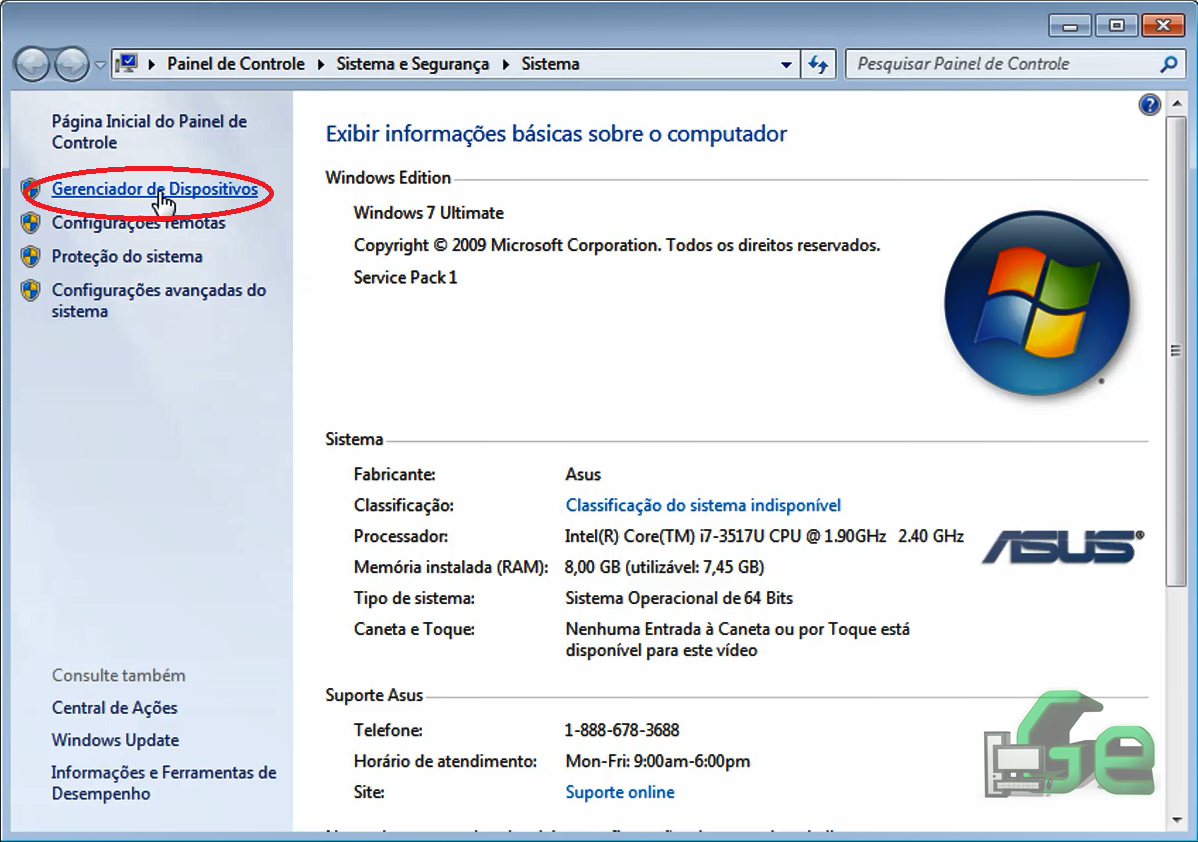Select Sistema breadcrumb

tap(550, 64)
